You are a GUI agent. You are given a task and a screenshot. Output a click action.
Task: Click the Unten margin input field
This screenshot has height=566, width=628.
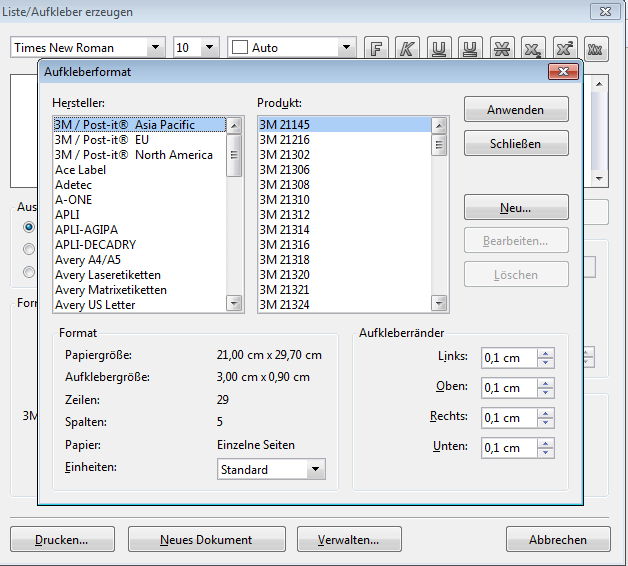(x=509, y=448)
